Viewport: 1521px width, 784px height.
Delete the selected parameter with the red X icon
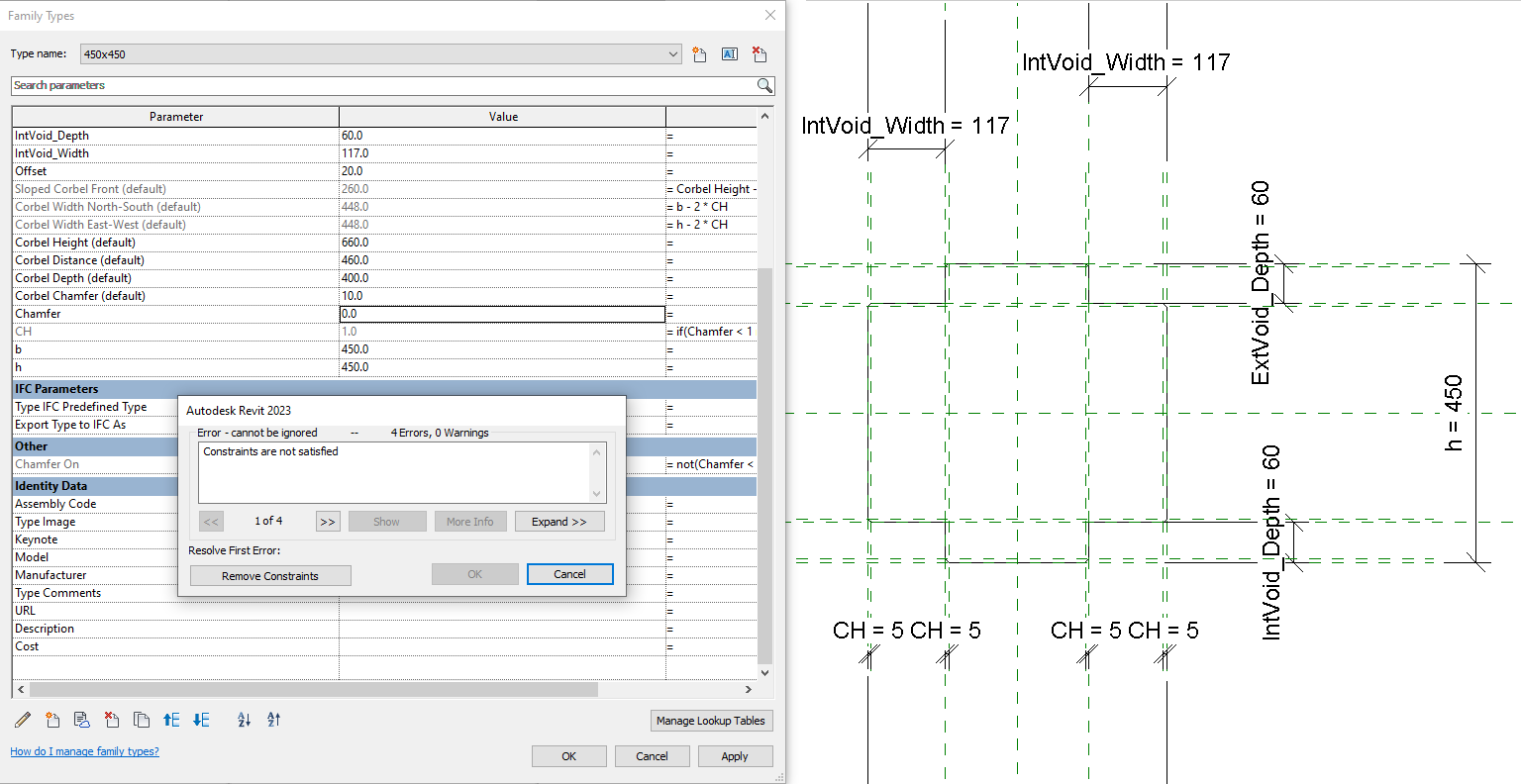pos(112,720)
